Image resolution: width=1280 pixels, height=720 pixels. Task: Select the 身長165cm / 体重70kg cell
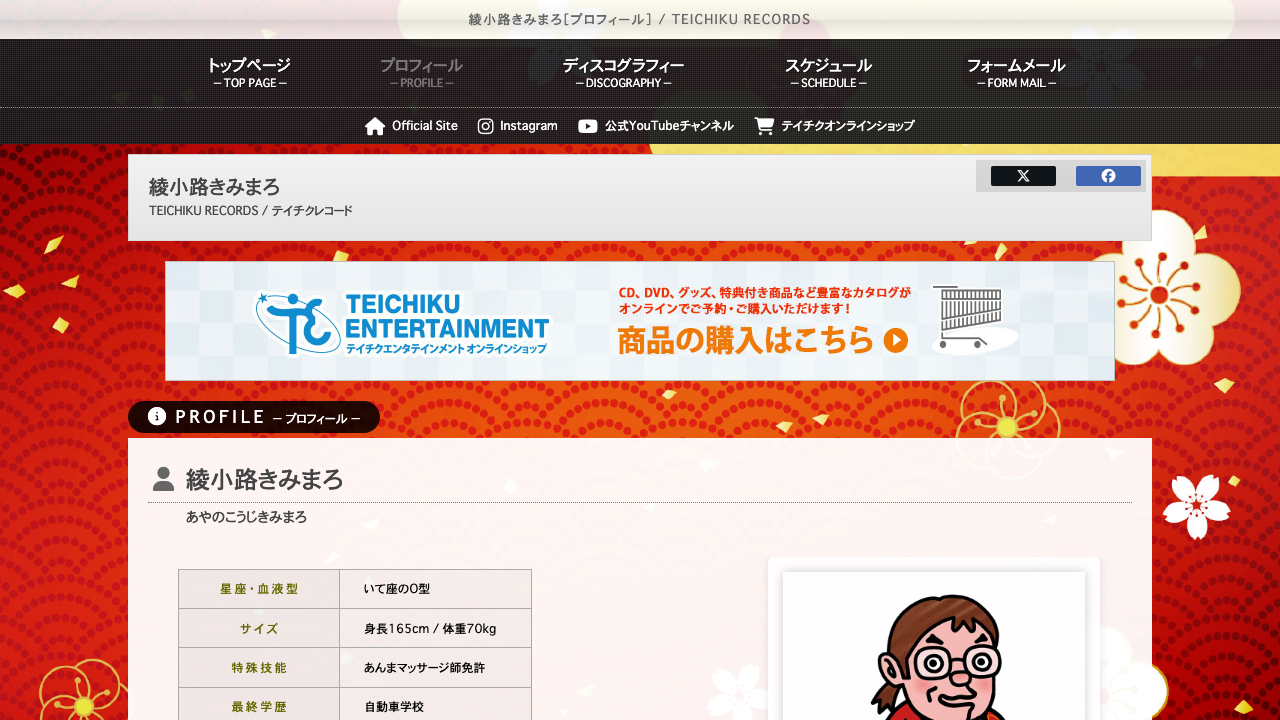[436, 628]
